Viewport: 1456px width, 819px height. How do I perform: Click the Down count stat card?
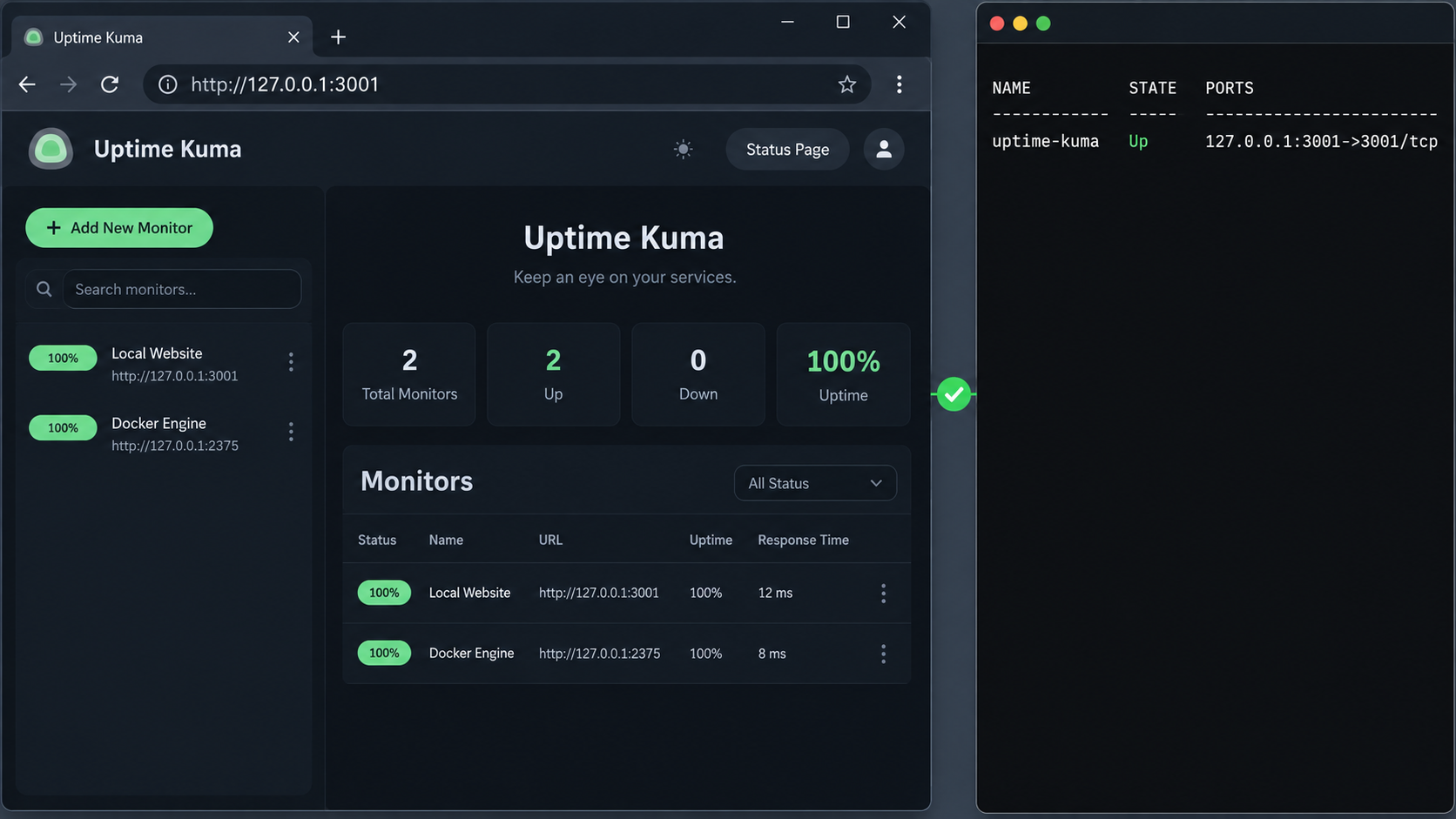click(698, 374)
